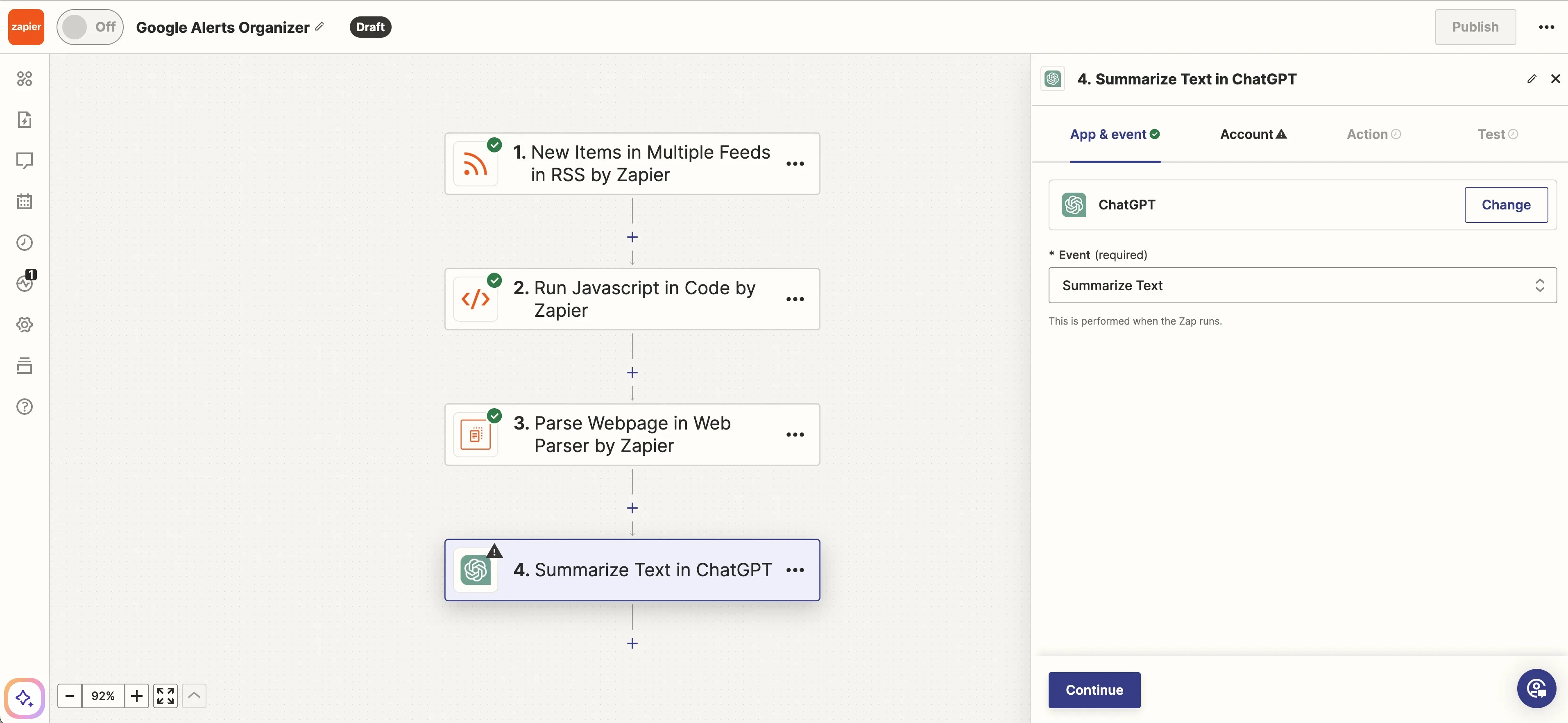Image resolution: width=1568 pixels, height=723 pixels.
Task: Open the Zap details file icon
Action: coord(24,119)
